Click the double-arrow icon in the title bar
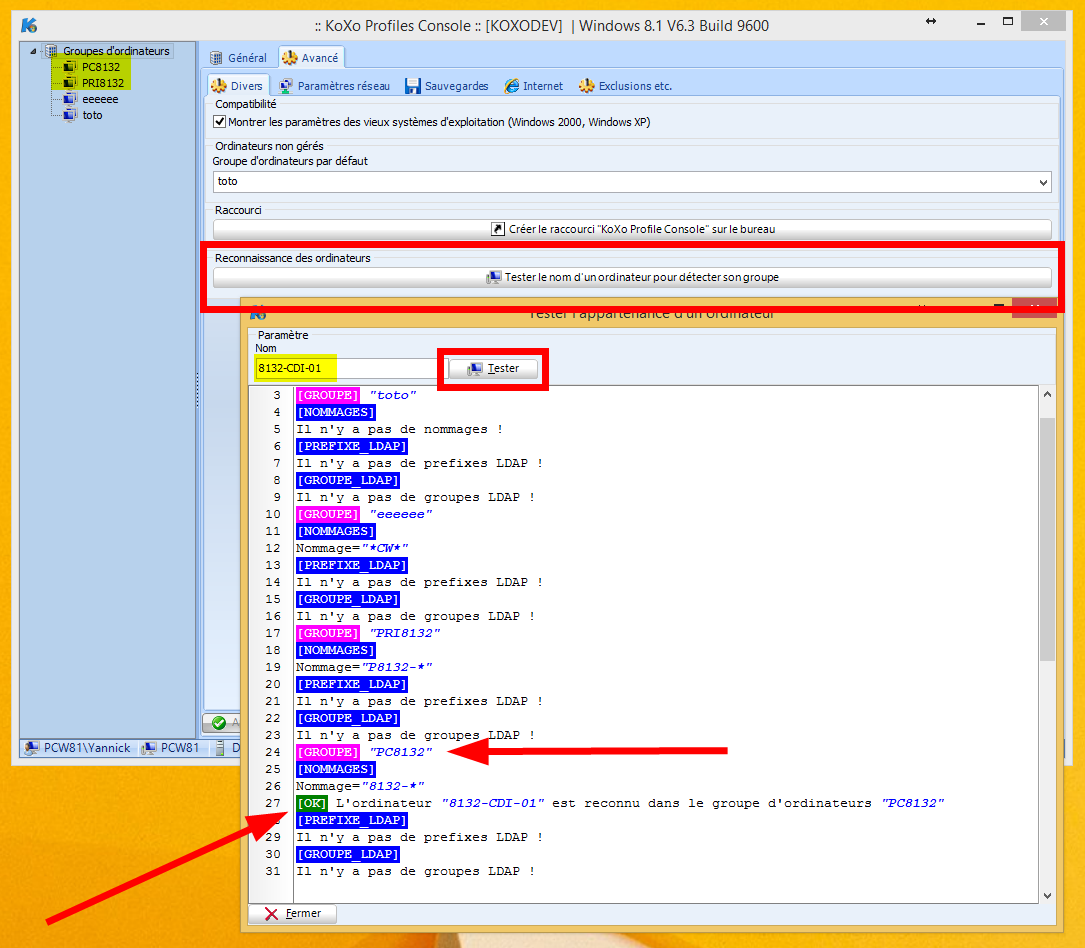The width and height of the screenshot is (1085, 948). (931, 21)
